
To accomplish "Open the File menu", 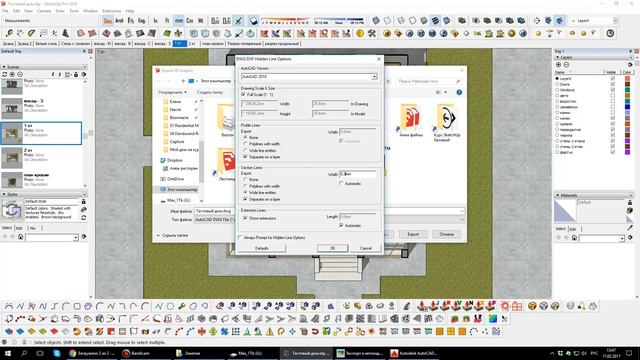I will [5, 11].
